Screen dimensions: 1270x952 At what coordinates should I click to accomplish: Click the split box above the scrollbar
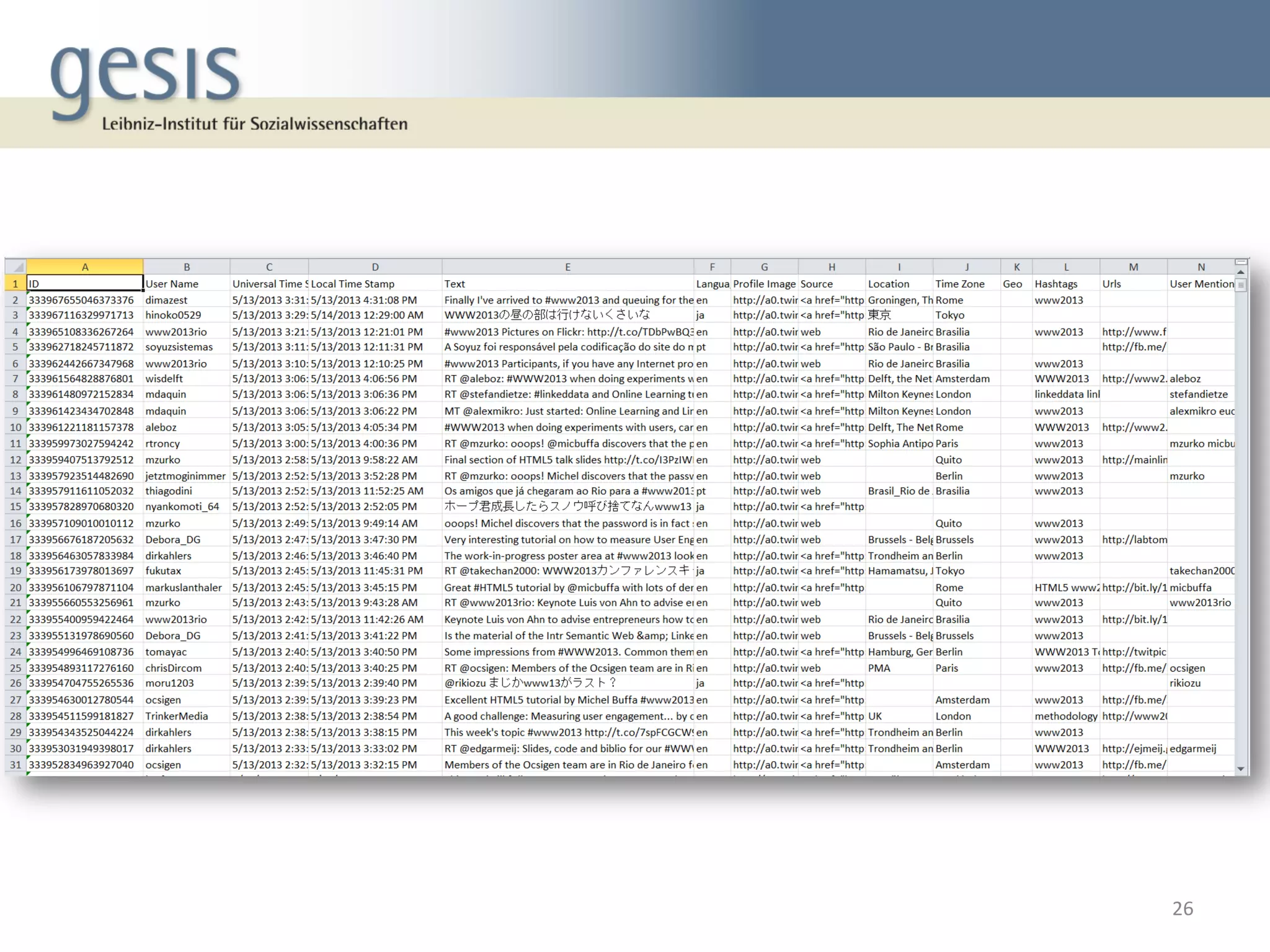(1241, 263)
